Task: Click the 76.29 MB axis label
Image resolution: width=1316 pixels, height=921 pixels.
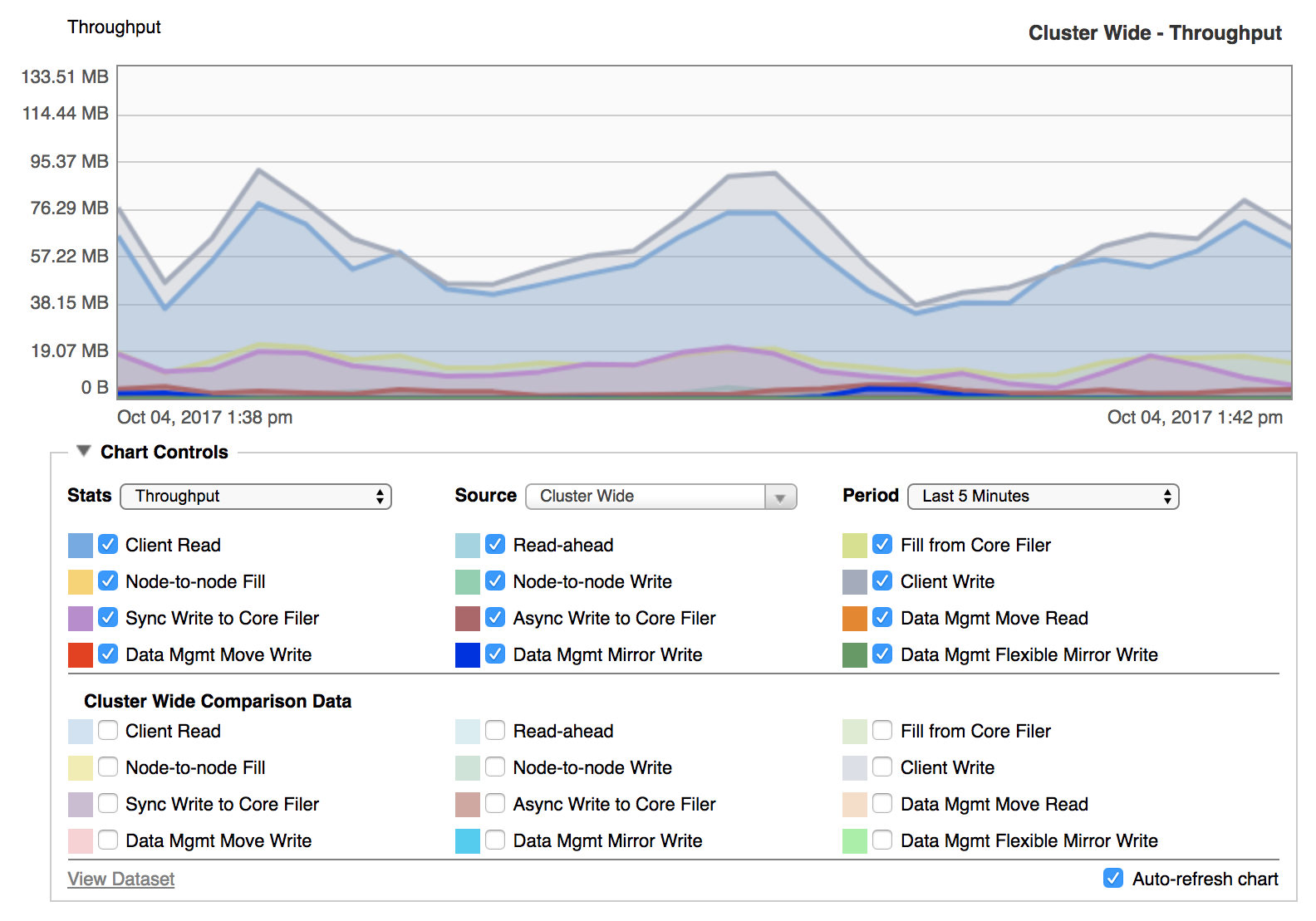Action: pos(70,208)
